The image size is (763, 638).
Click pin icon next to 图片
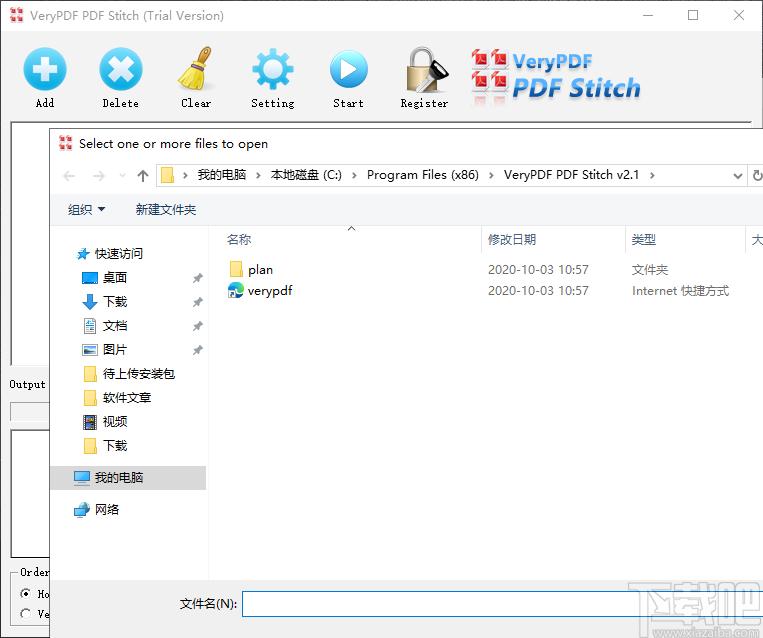[198, 350]
